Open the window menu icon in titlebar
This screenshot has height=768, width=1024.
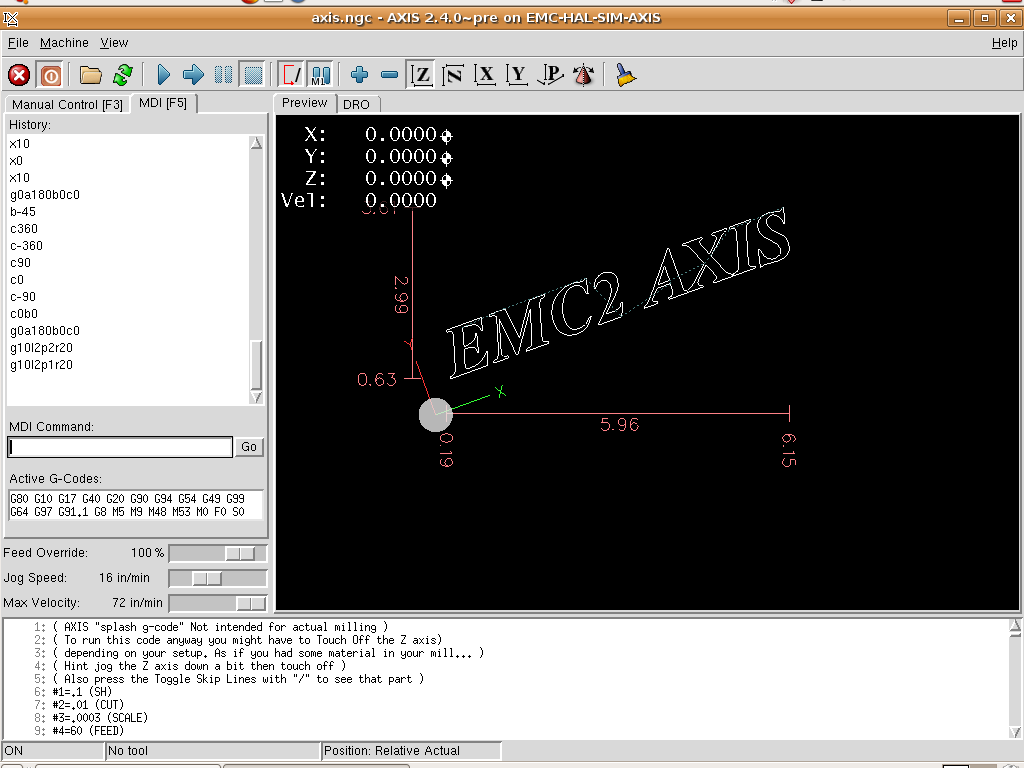click(10, 18)
